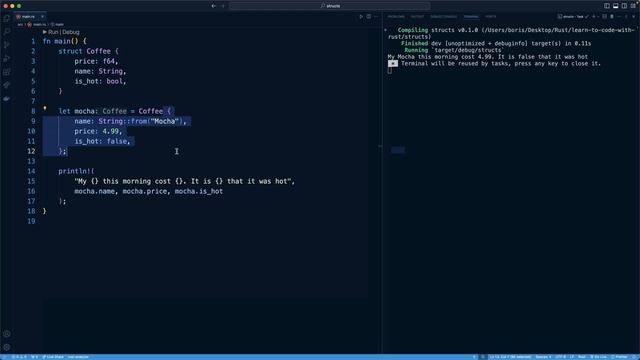This screenshot has height=360, width=640.
Task: Click the 'is_hot: bool,' text on line 5
Action: pyautogui.click(x=100, y=81)
